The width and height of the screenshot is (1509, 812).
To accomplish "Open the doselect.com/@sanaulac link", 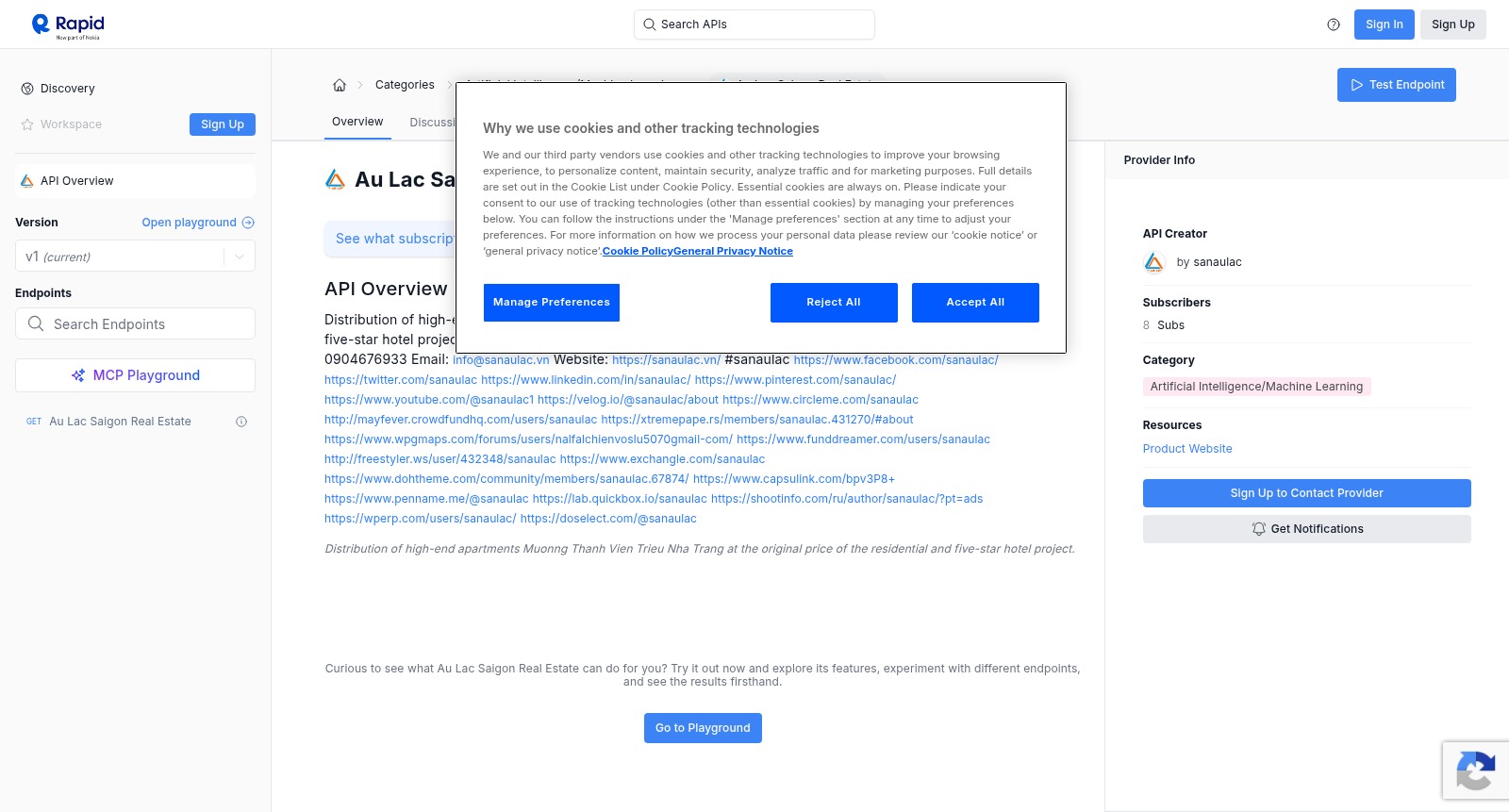I will point(608,519).
